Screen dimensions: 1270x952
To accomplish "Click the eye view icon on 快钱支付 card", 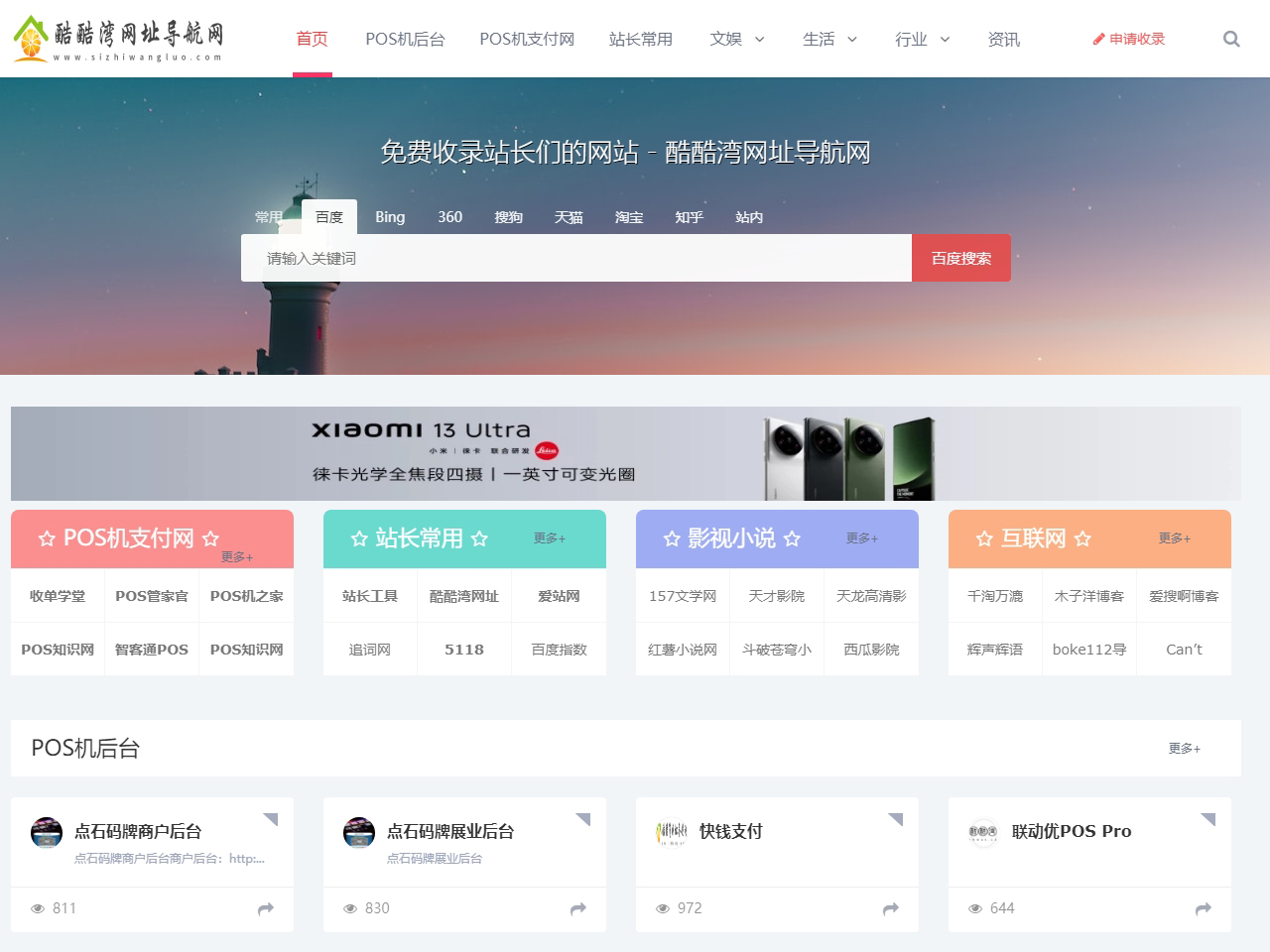I will [662, 908].
